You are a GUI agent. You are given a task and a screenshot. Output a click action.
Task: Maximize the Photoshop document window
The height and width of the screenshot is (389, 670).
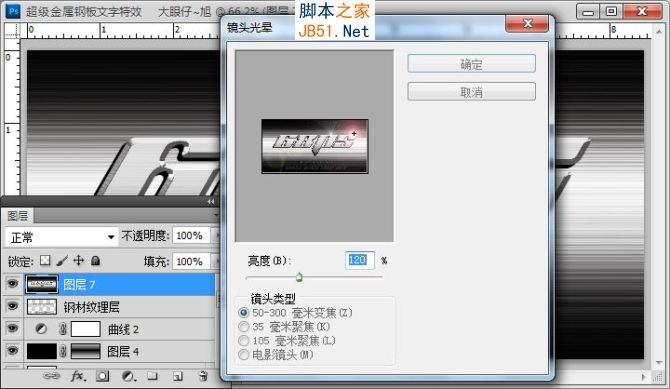tap(611, 12)
